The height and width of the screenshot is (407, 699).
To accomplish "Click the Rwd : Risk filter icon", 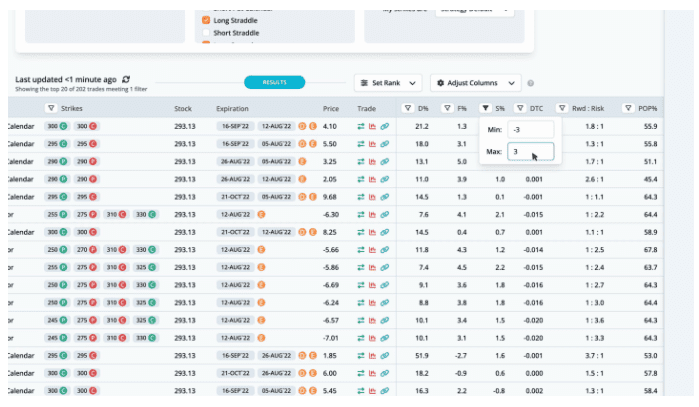I will [561, 108].
